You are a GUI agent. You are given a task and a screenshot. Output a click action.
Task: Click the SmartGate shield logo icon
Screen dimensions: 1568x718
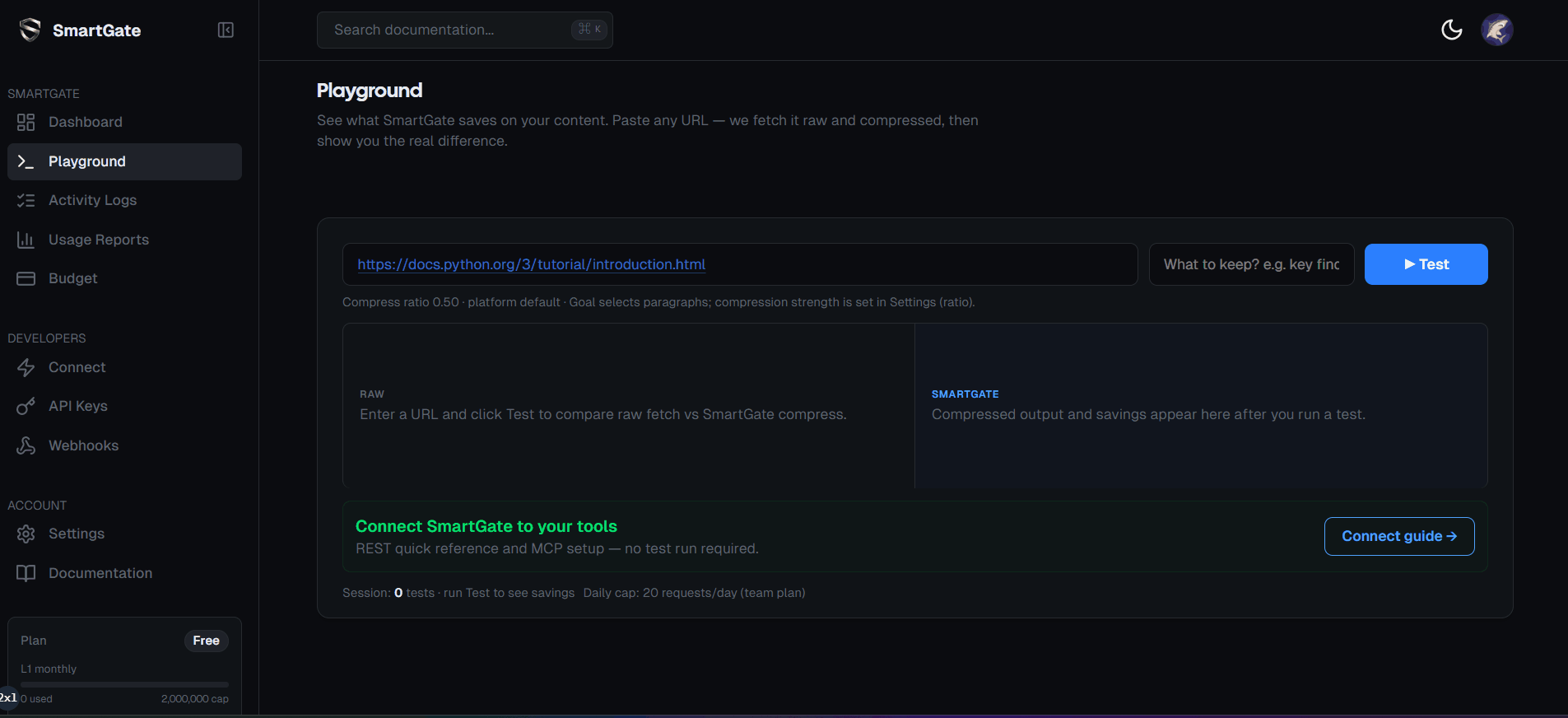tap(30, 30)
